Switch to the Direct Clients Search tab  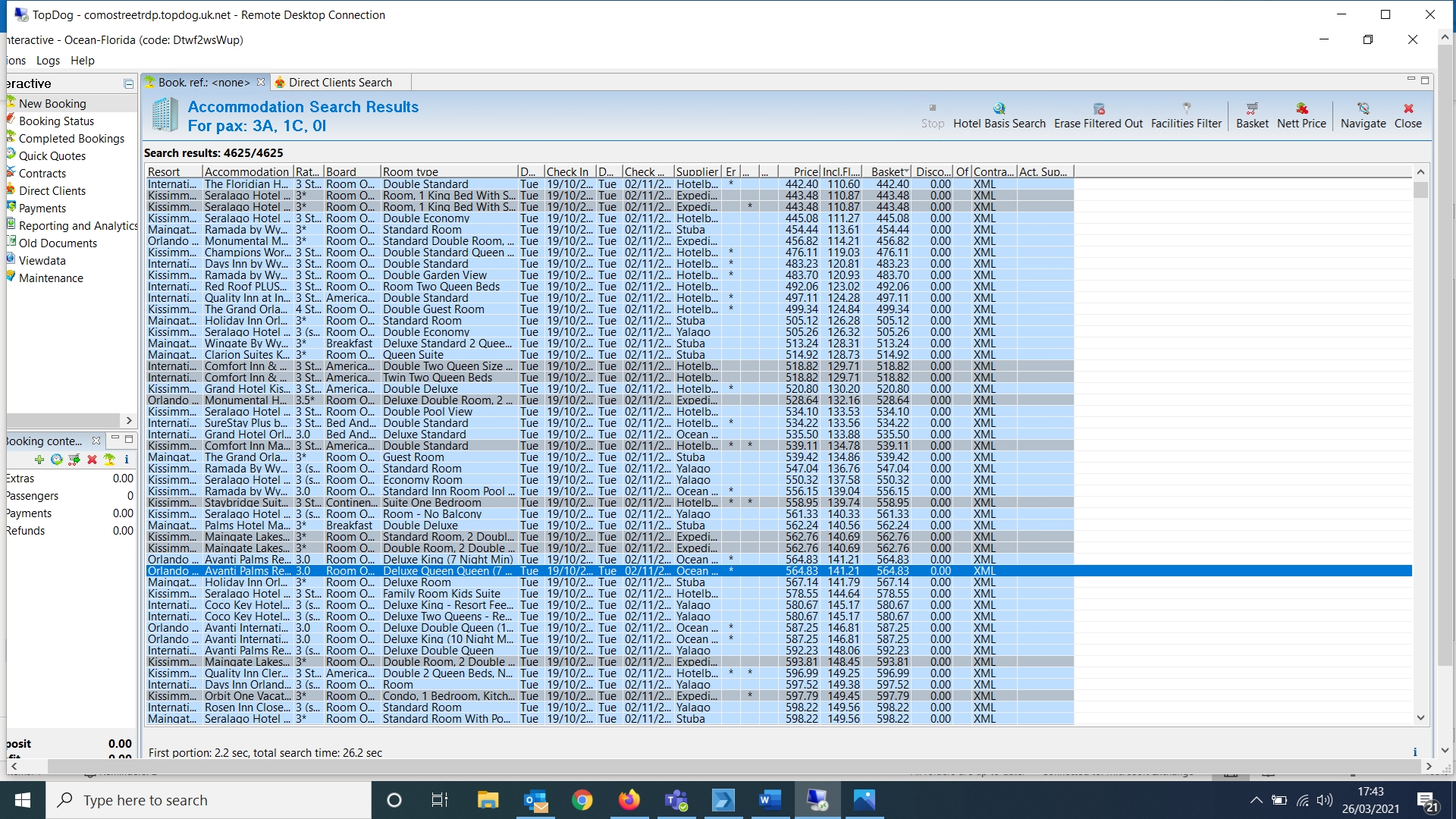[x=340, y=83]
